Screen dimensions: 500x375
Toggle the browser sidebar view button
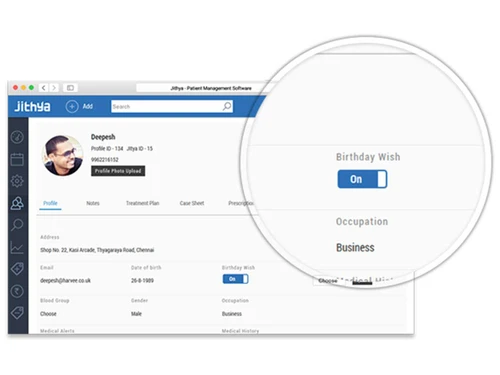pos(70,88)
